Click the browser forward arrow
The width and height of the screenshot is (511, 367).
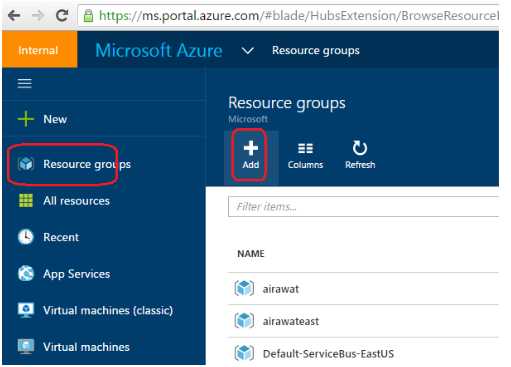click(38, 16)
